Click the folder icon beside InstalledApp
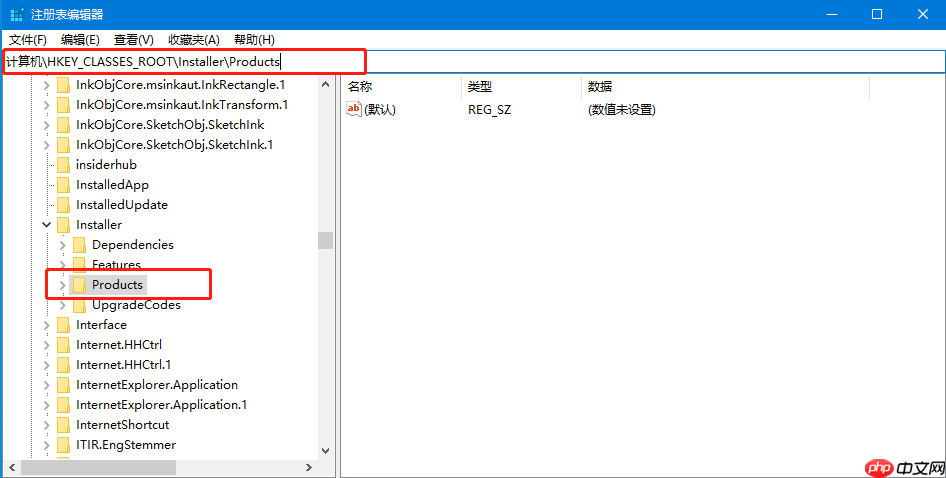 [63, 185]
